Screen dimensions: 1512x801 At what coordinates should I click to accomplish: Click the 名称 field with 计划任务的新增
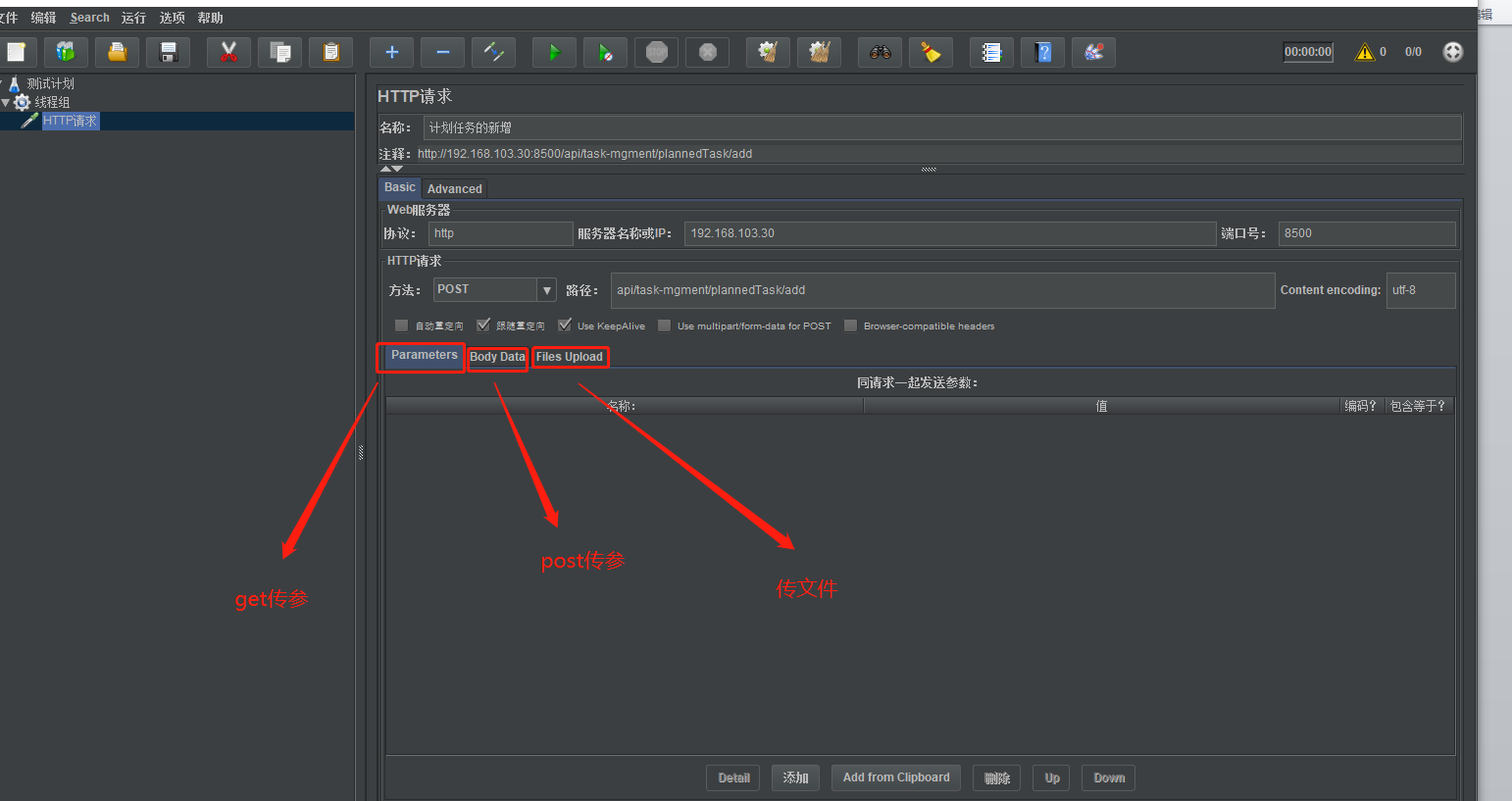(x=942, y=127)
